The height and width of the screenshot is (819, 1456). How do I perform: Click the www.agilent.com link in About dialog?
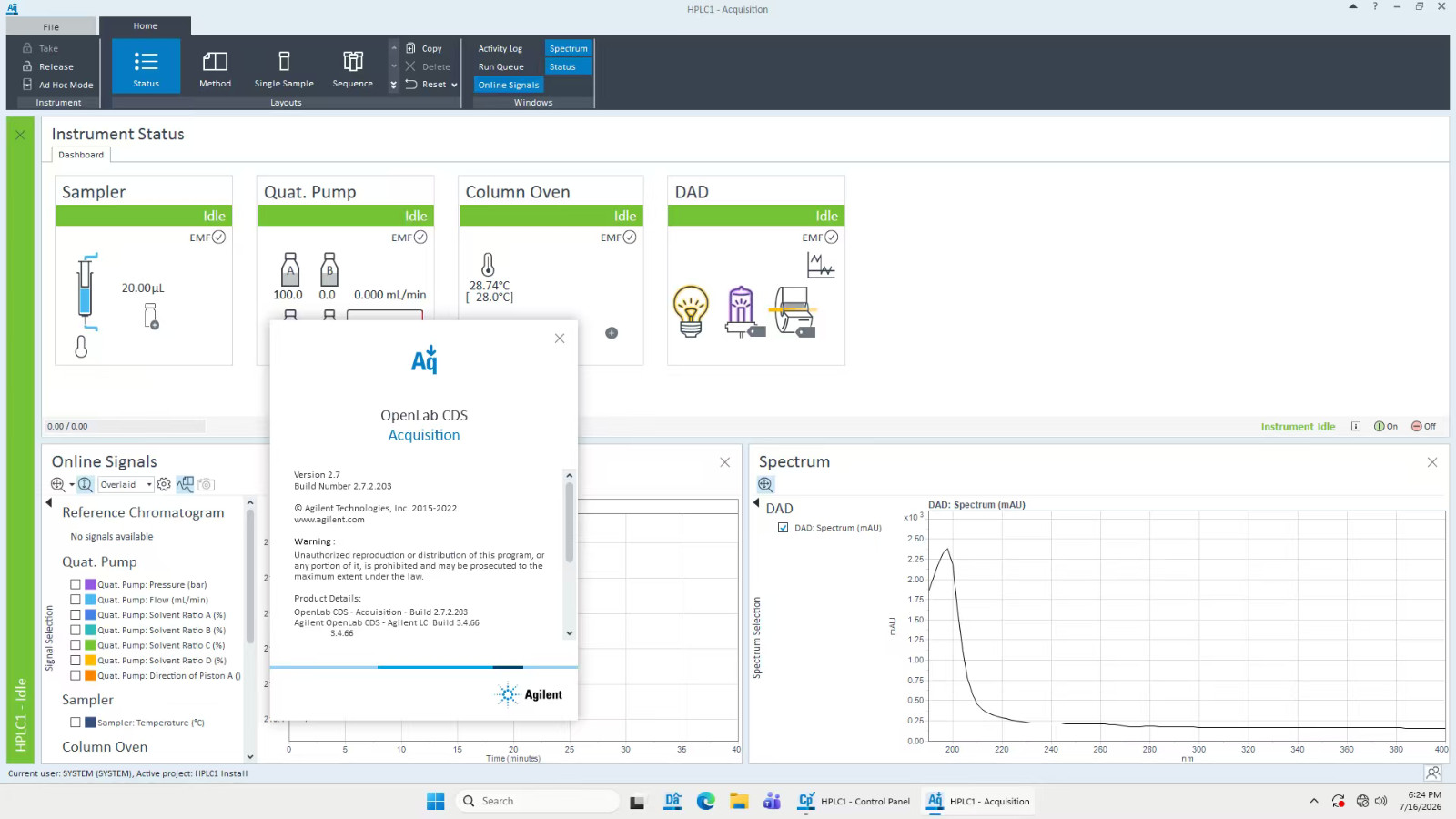(x=329, y=520)
